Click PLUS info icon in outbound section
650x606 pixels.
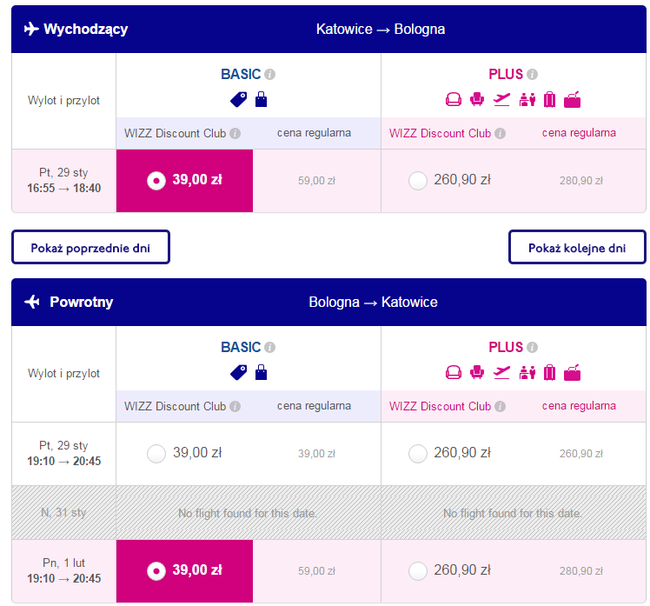[x=532, y=74]
